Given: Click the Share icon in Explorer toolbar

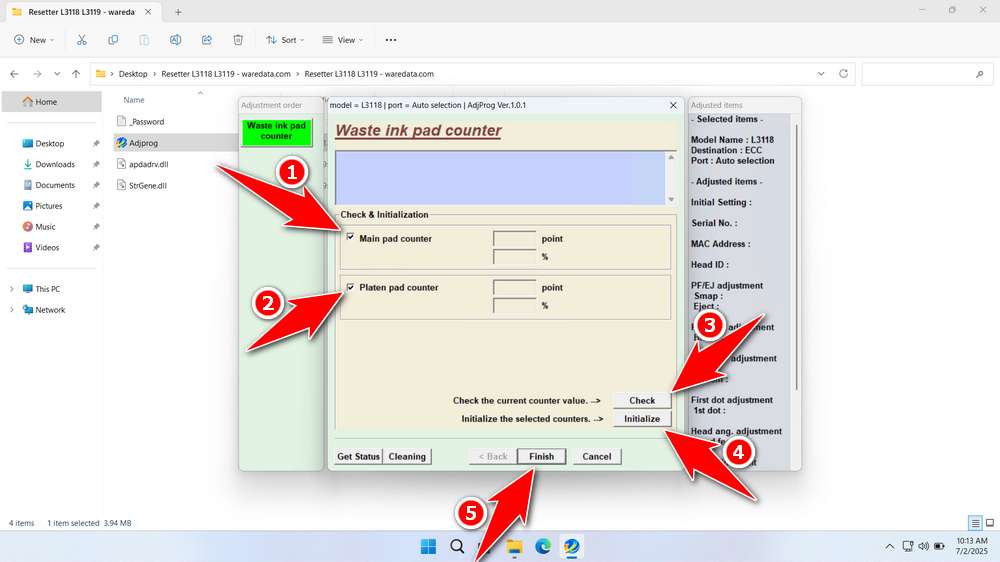Looking at the screenshot, I should point(207,40).
